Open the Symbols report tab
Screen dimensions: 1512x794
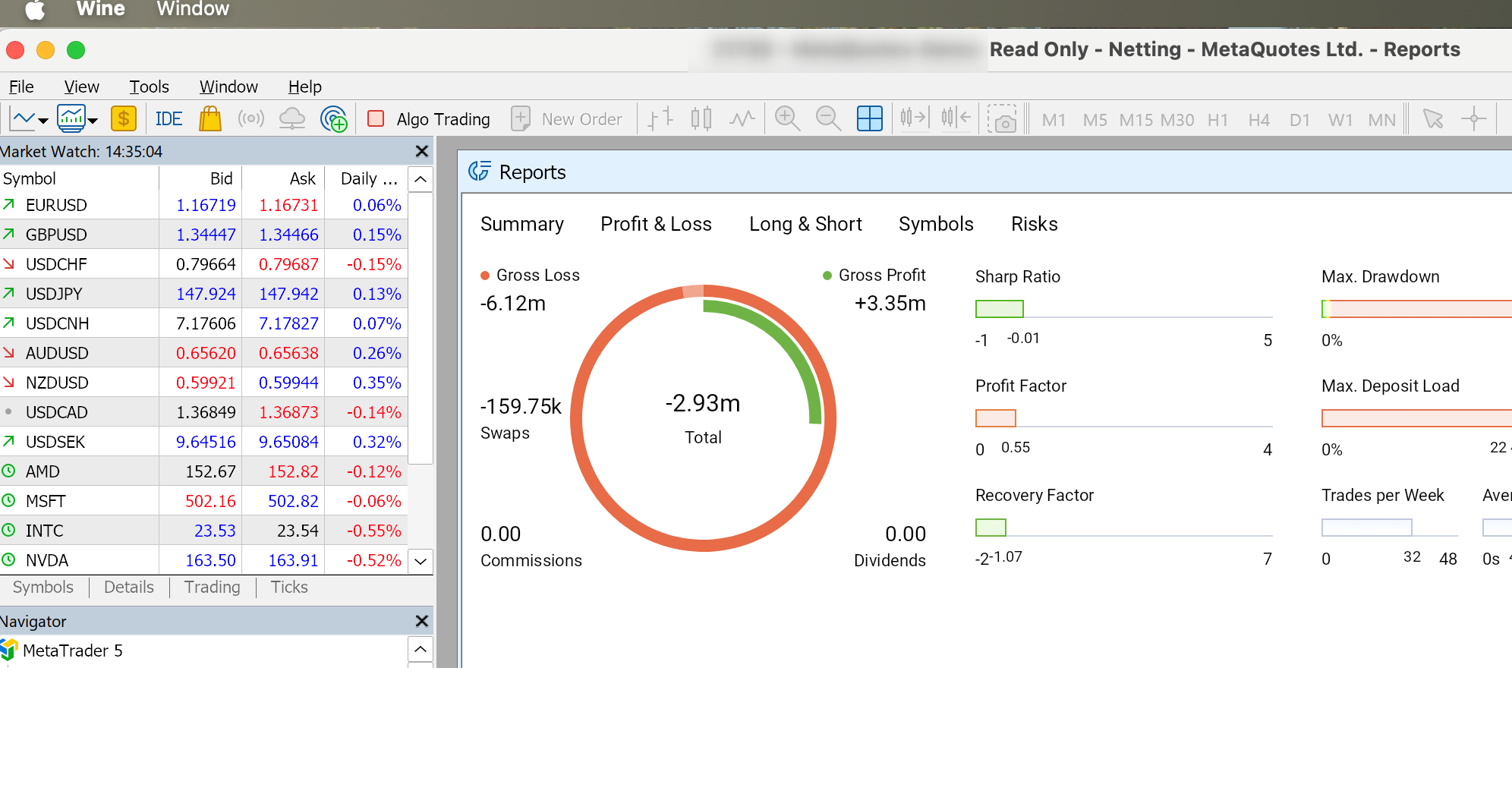936,224
